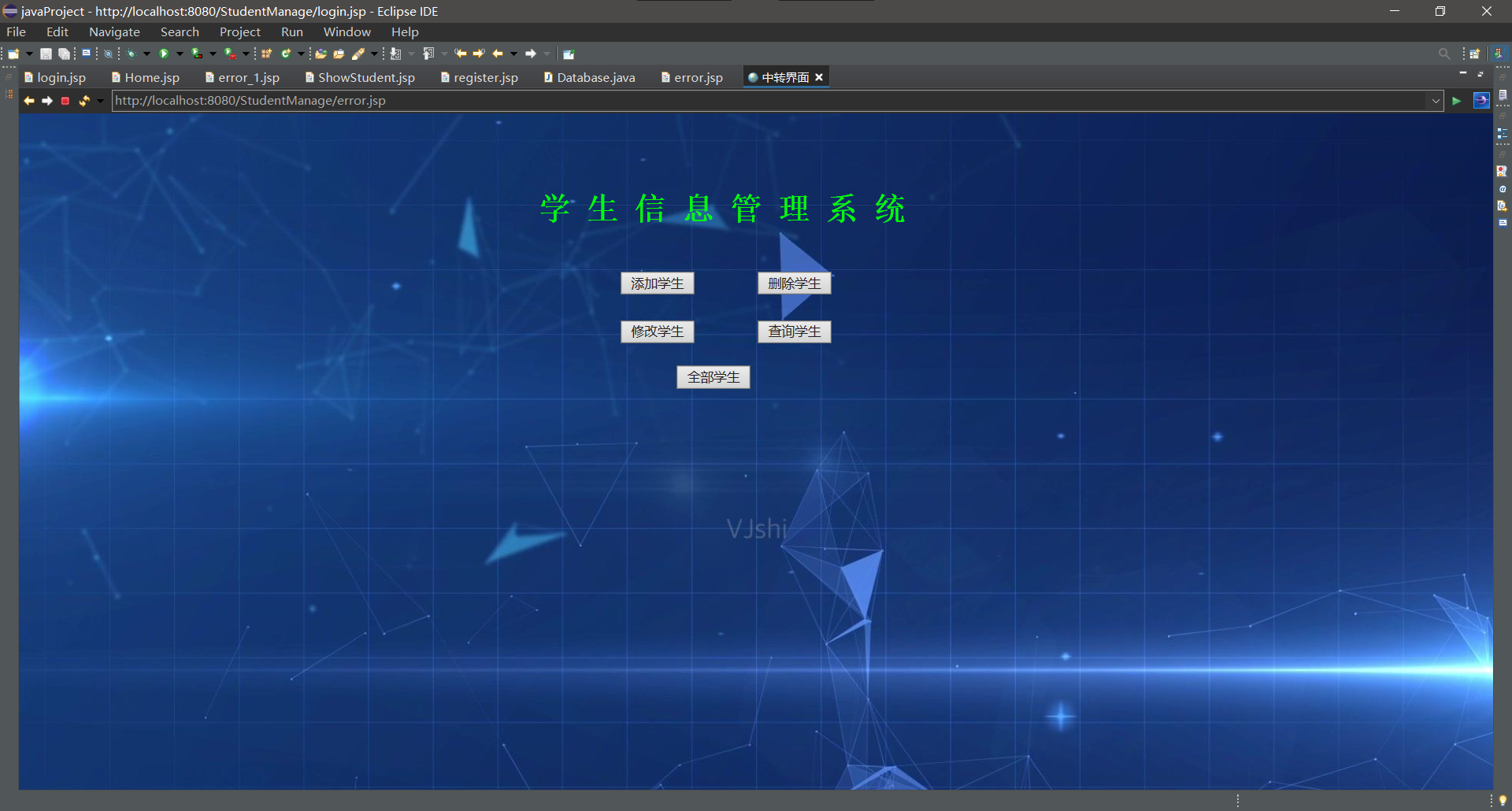Switch to Home.jsp editor tab

(x=146, y=77)
